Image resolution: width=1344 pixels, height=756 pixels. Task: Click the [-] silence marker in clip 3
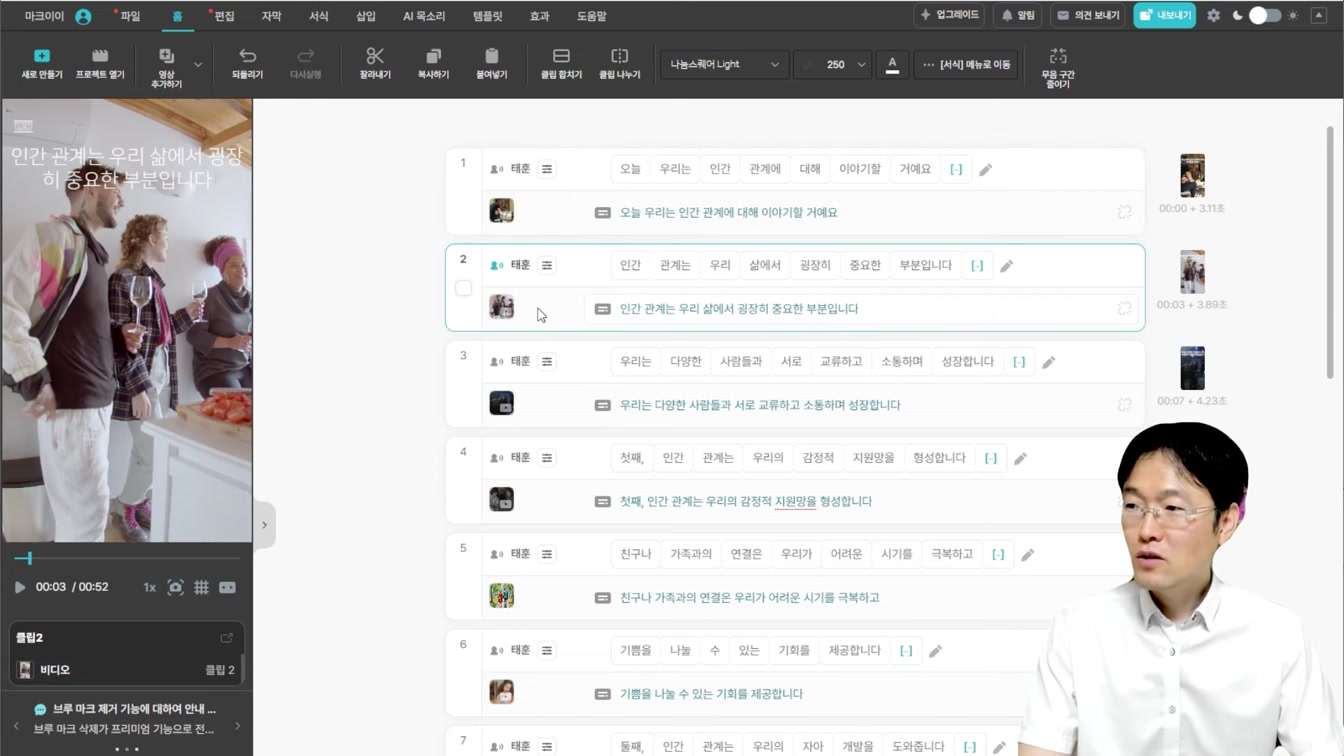(1019, 362)
